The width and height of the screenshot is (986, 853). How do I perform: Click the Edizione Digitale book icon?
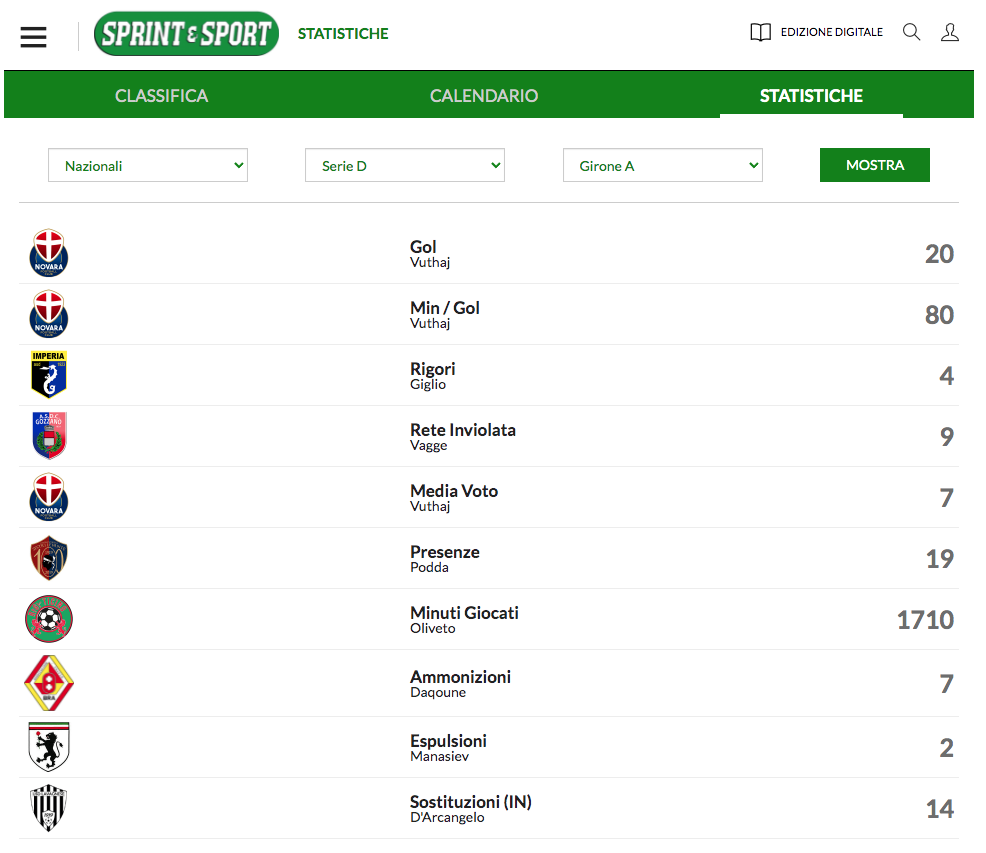tap(761, 33)
